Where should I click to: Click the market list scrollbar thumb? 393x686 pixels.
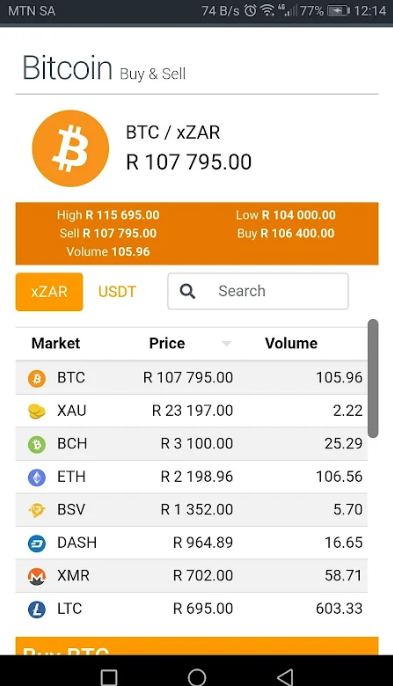click(373, 378)
